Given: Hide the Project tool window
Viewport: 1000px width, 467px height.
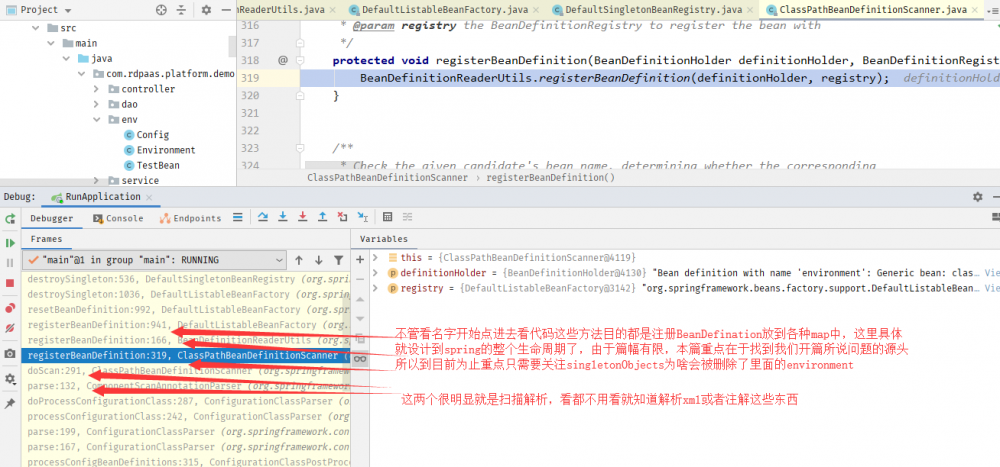Looking at the screenshot, I should point(225,10).
